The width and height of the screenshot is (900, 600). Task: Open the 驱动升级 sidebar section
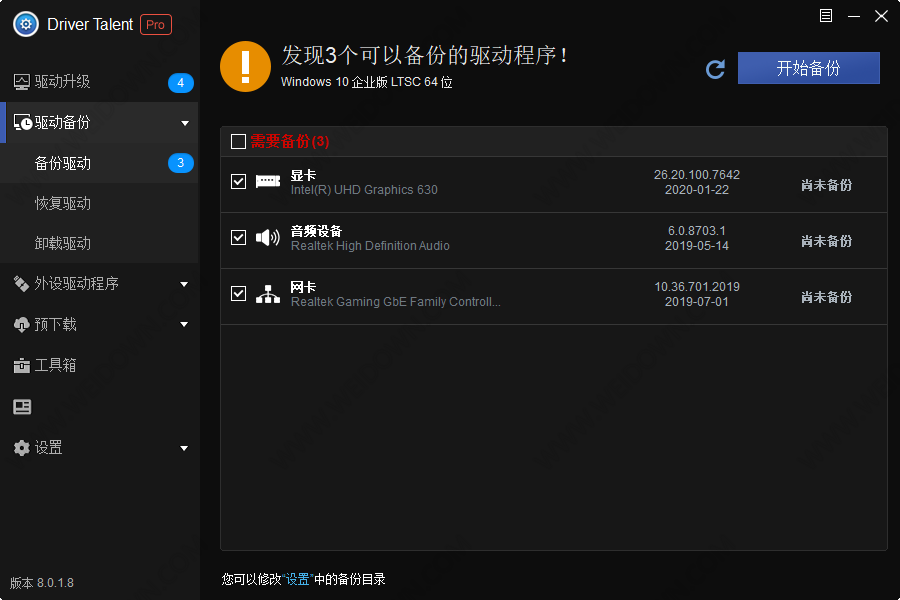[x=99, y=82]
